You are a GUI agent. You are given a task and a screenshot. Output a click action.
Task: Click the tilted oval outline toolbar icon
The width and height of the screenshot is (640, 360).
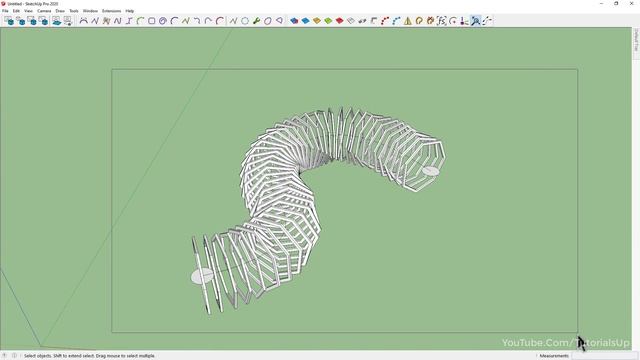tap(268, 21)
